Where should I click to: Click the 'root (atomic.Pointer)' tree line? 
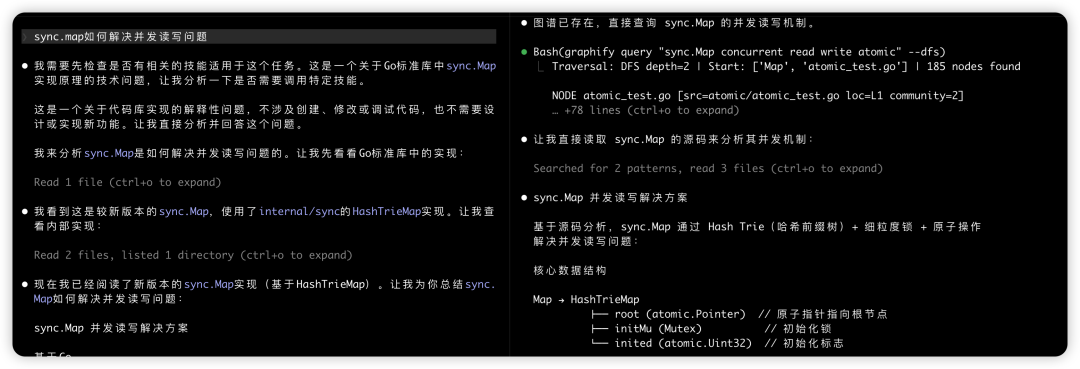point(739,314)
